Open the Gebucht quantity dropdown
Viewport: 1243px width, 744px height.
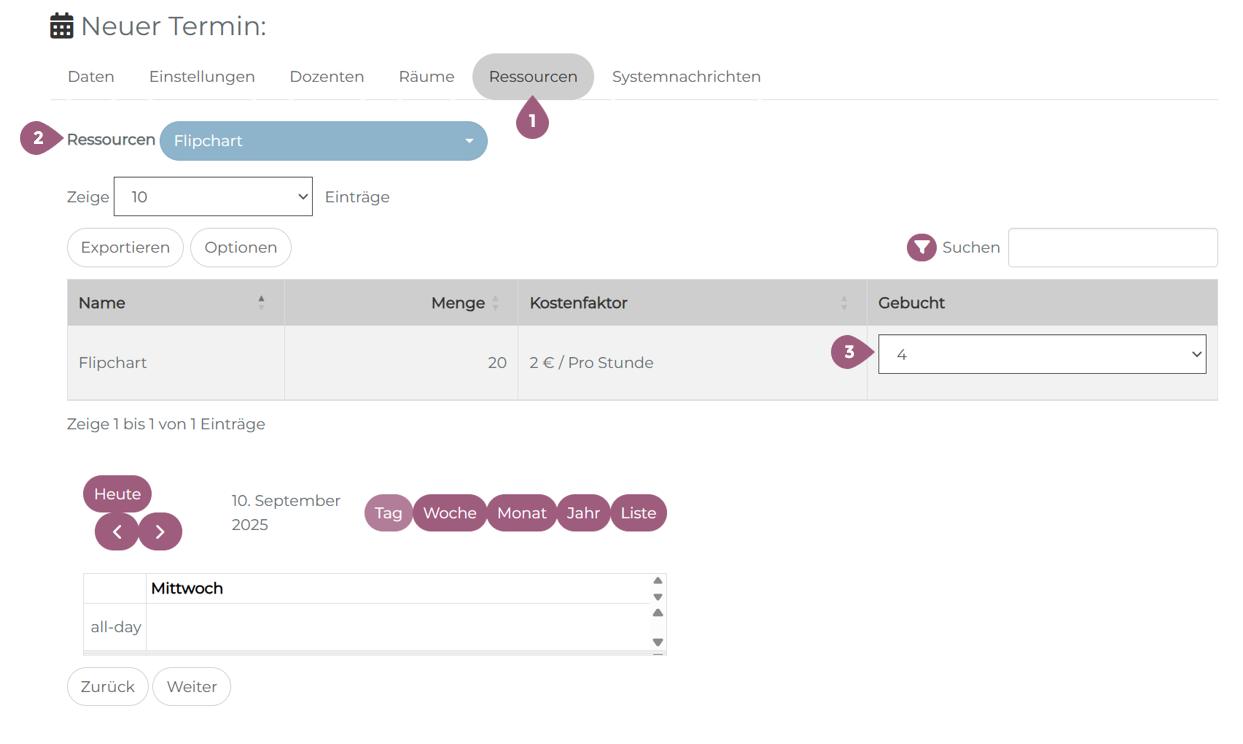(1041, 354)
